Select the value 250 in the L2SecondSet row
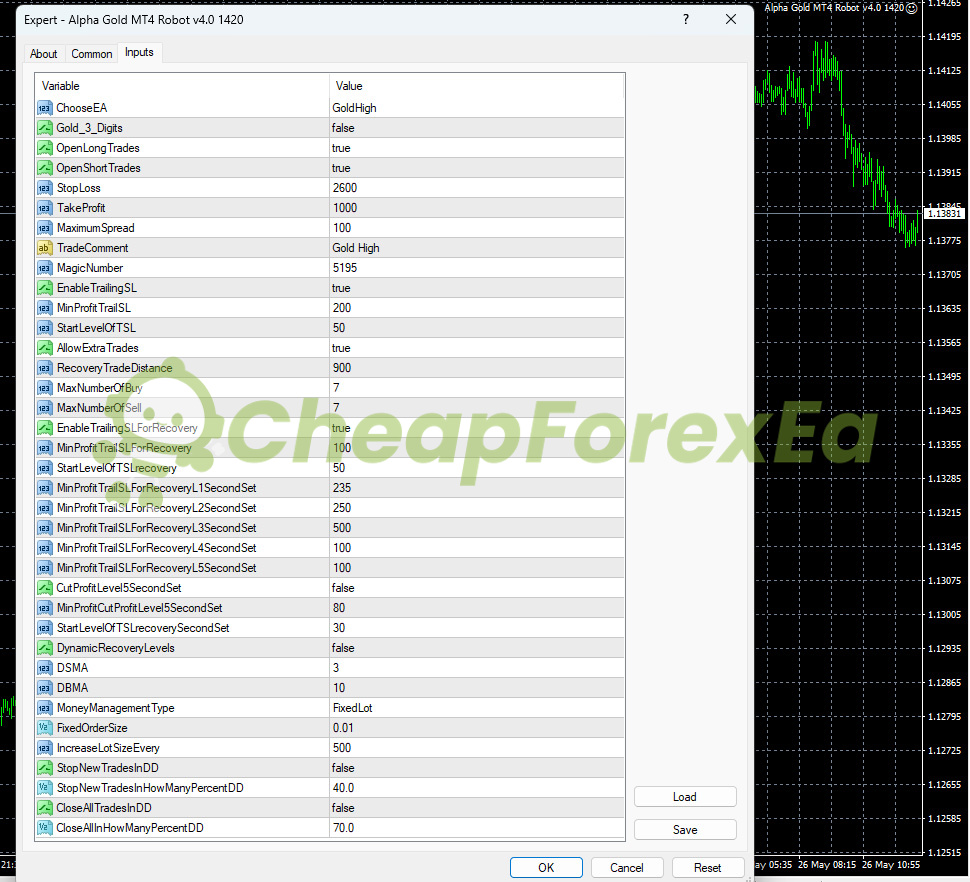 [341, 508]
